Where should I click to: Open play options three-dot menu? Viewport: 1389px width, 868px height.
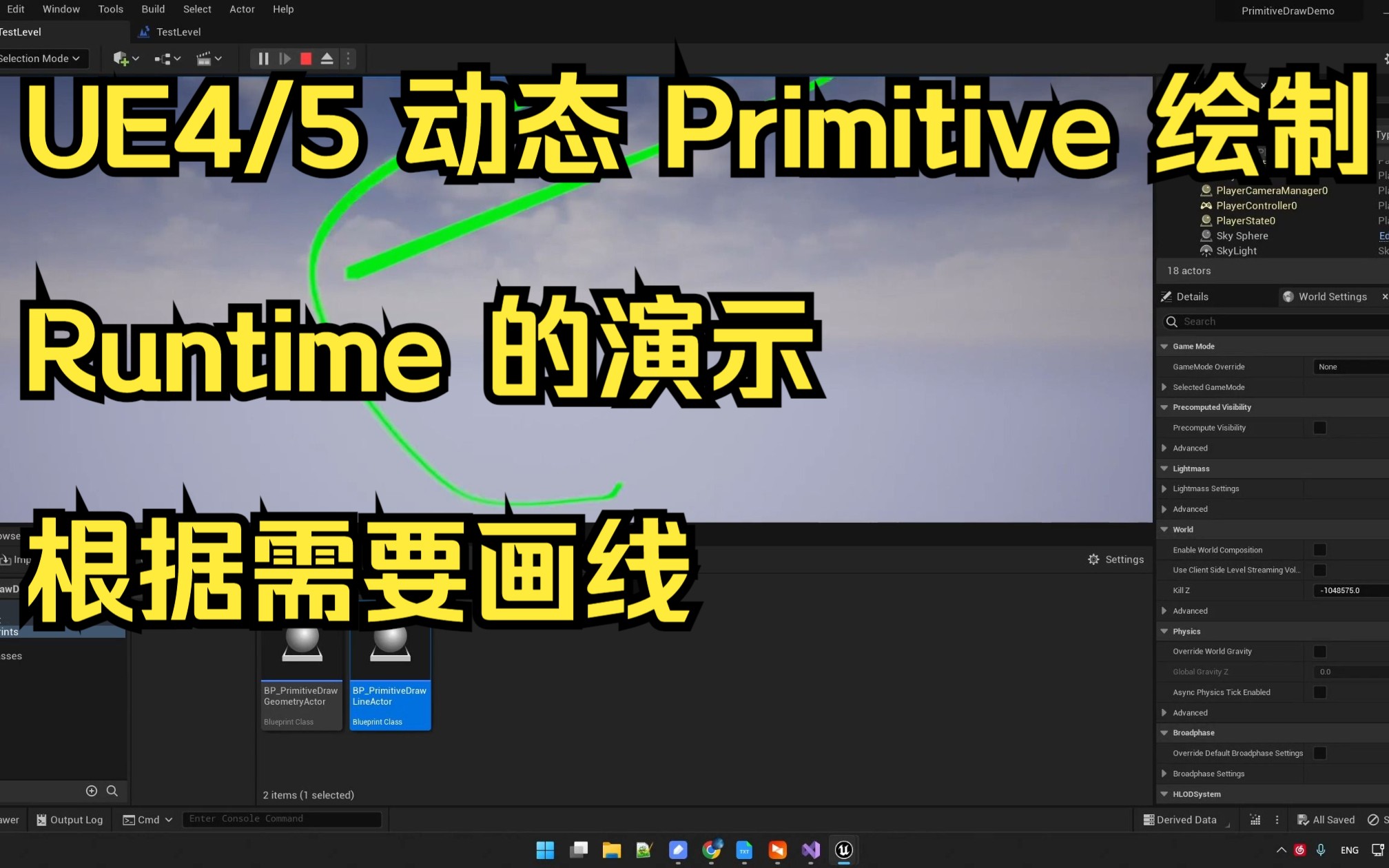click(x=348, y=59)
